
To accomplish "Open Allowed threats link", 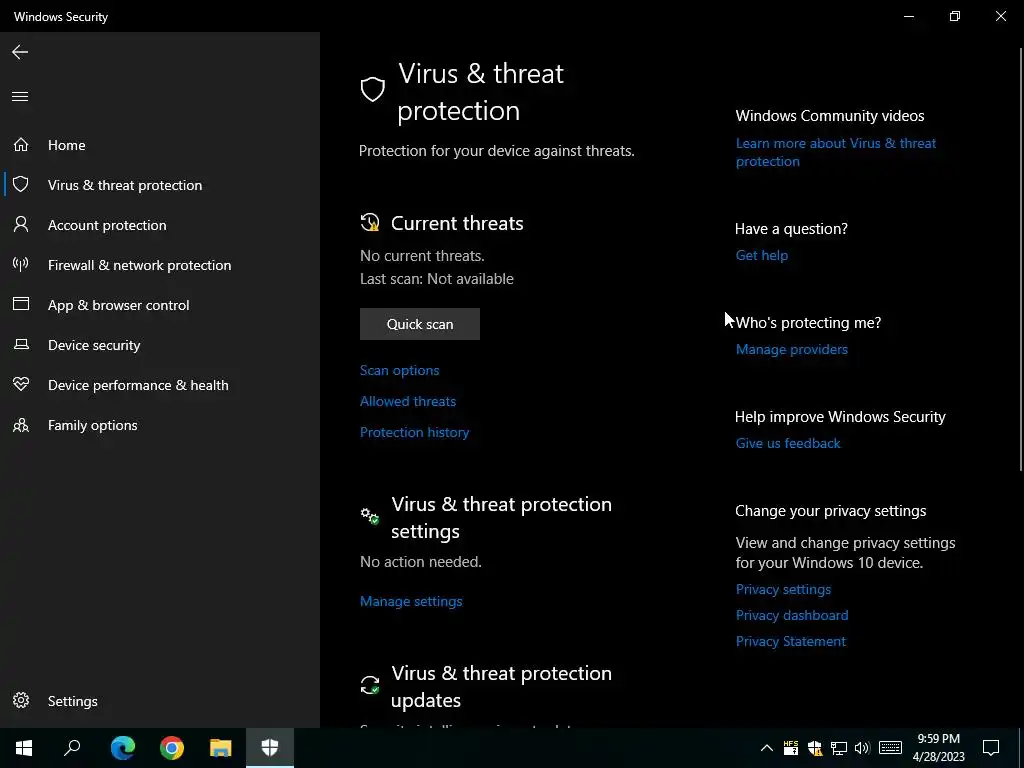I will (x=408, y=401).
